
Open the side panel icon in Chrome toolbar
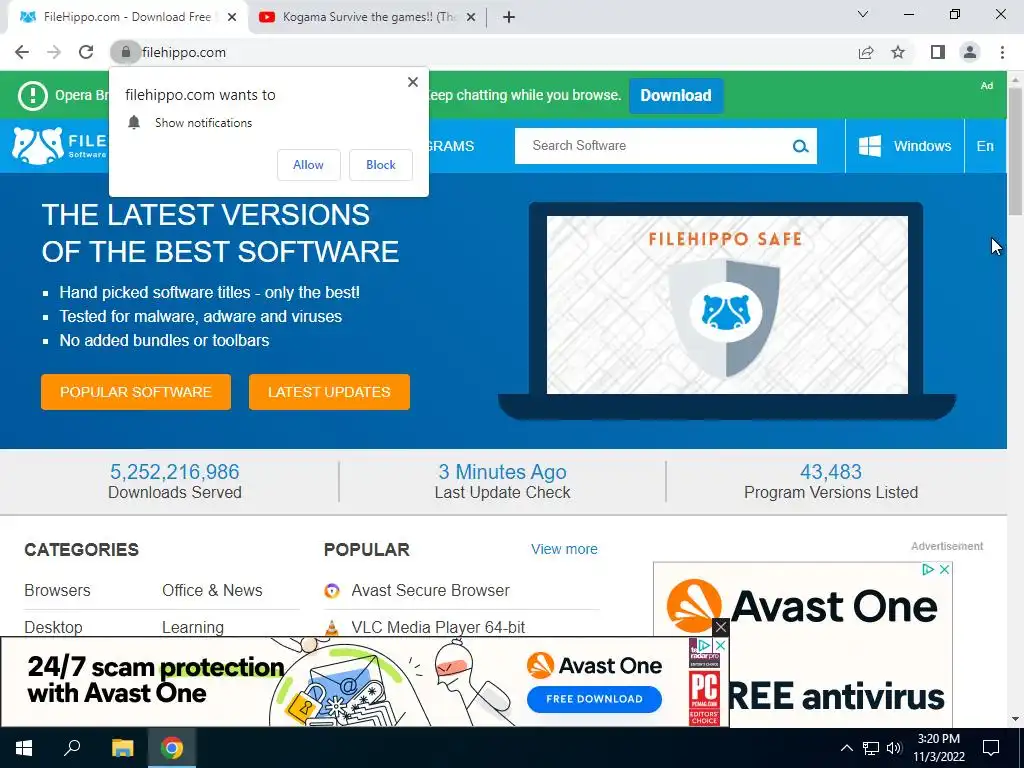[938, 52]
